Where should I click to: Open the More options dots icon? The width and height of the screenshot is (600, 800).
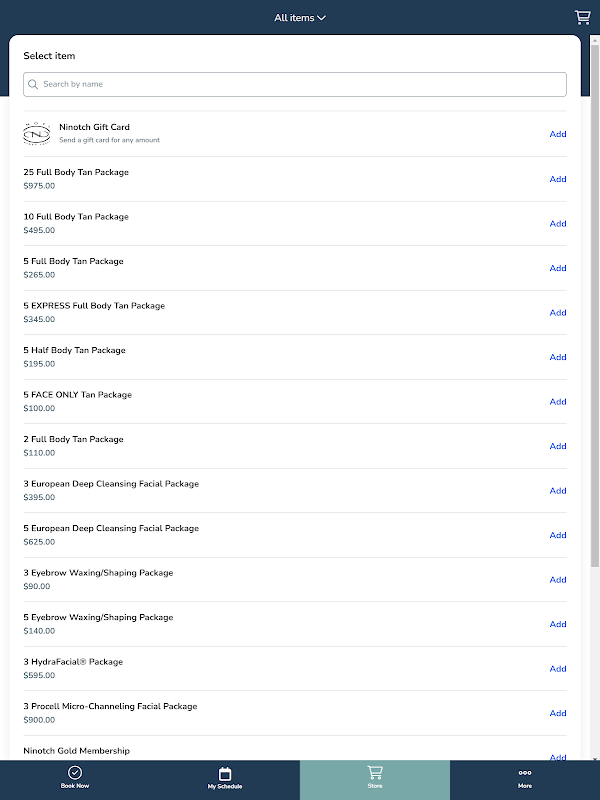[525, 773]
